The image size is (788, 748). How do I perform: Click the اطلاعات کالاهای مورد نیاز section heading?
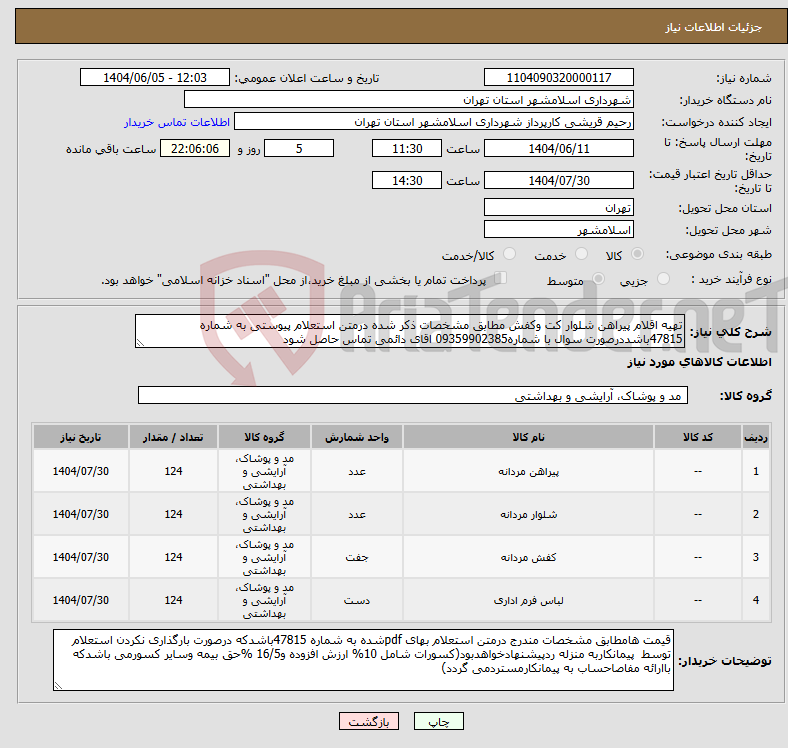(x=699, y=362)
